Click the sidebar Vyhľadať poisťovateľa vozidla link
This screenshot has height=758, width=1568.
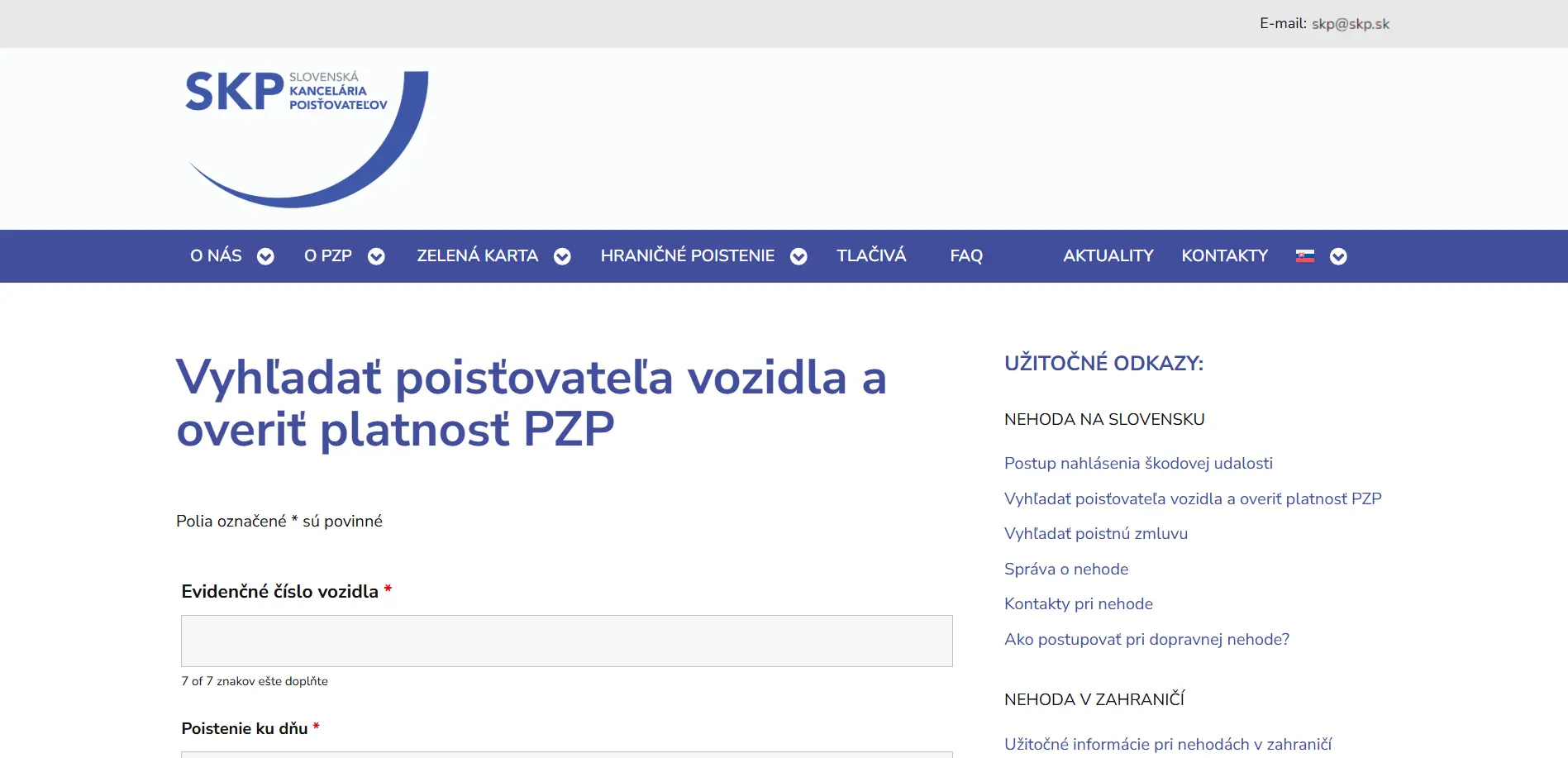pyautogui.click(x=1192, y=499)
